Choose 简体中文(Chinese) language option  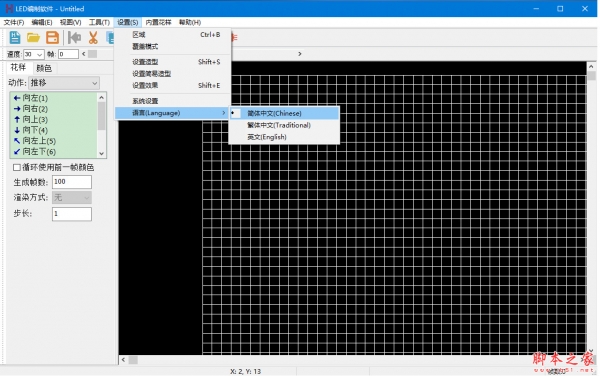[284, 113]
